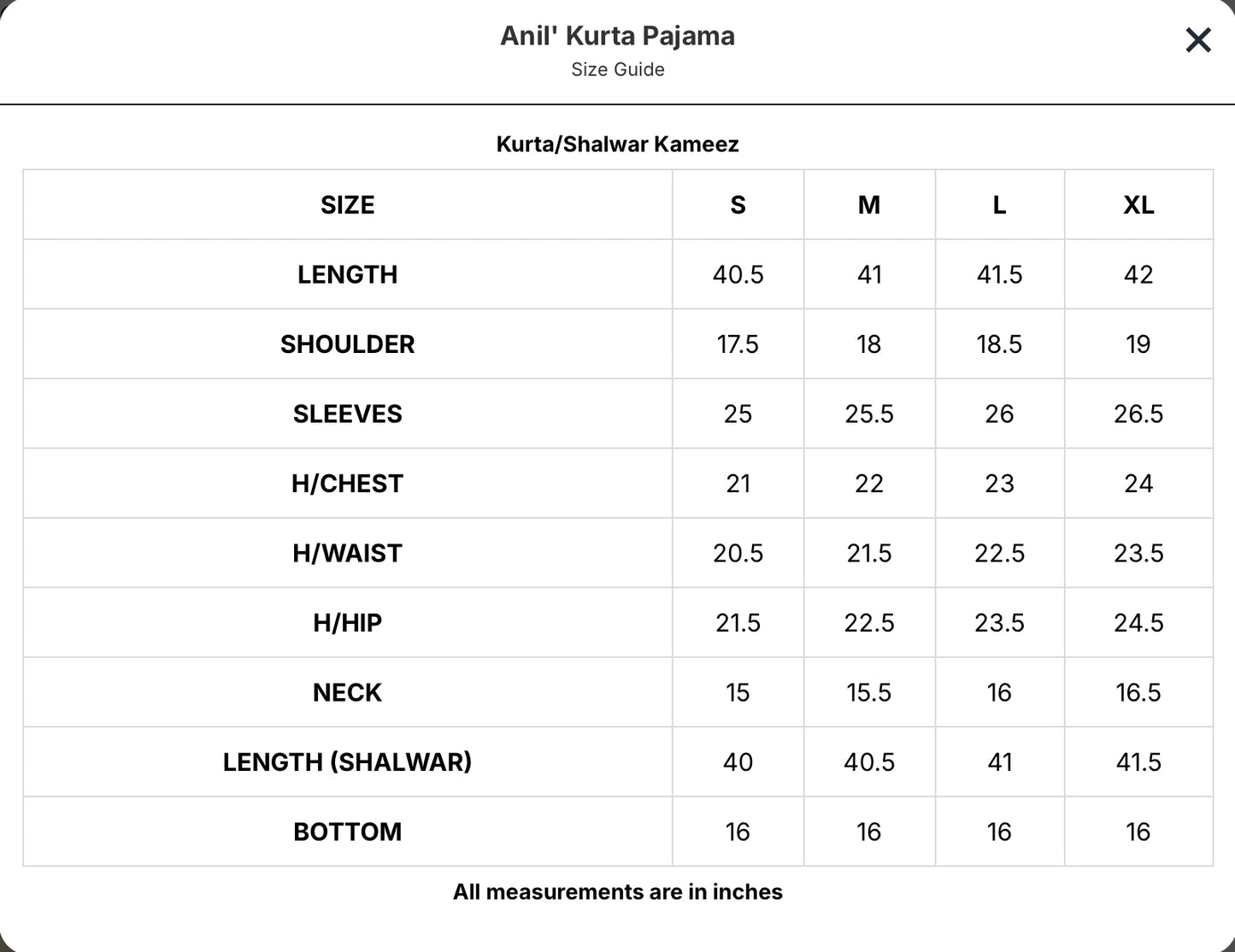Click the LENGTH (SHALWAR) row label
This screenshot has width=1235, height=952.
(348, 762)
